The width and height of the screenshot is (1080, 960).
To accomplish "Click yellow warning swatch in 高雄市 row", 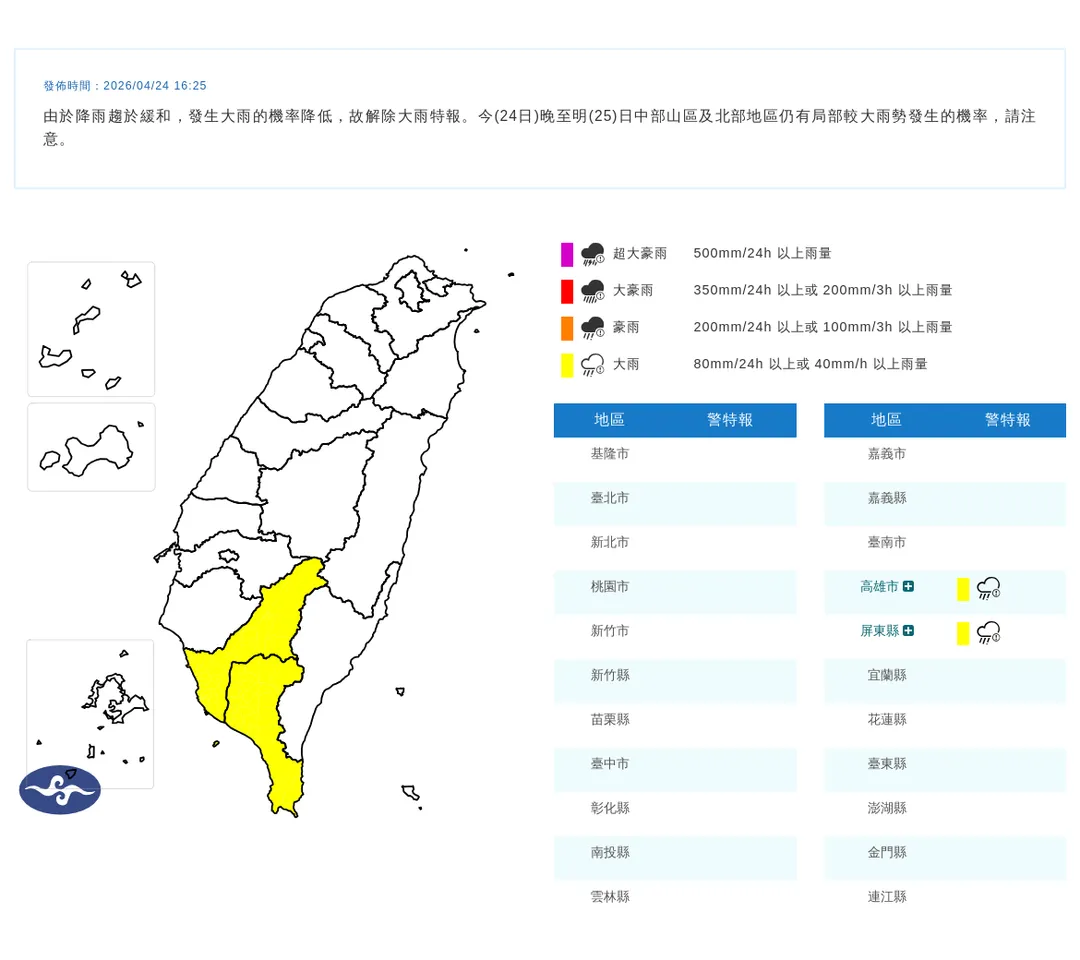I will coord(963,589).
